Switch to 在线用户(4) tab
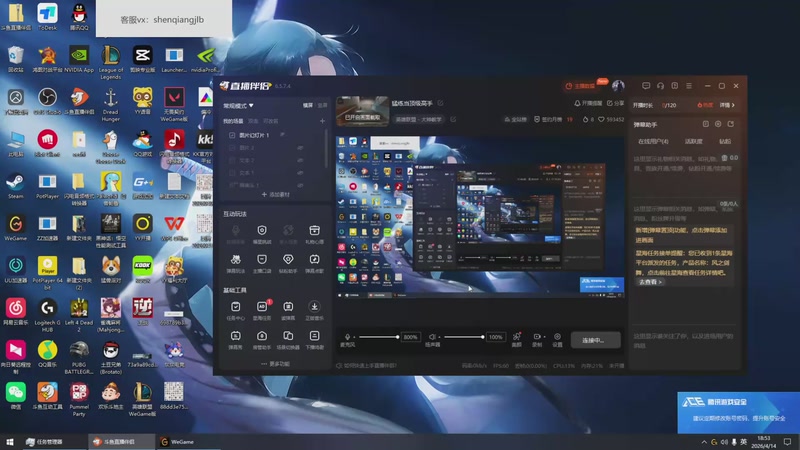This screenshot has height=450, width=800. (x=653, y=141)
